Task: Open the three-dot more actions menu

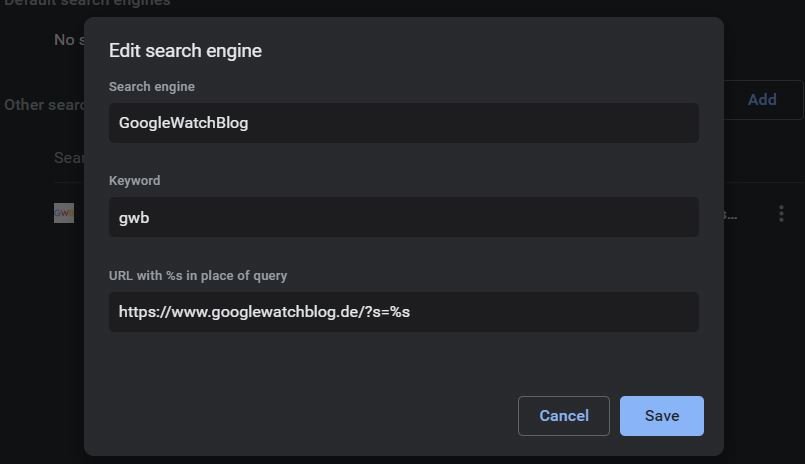Action: point(780,214)
